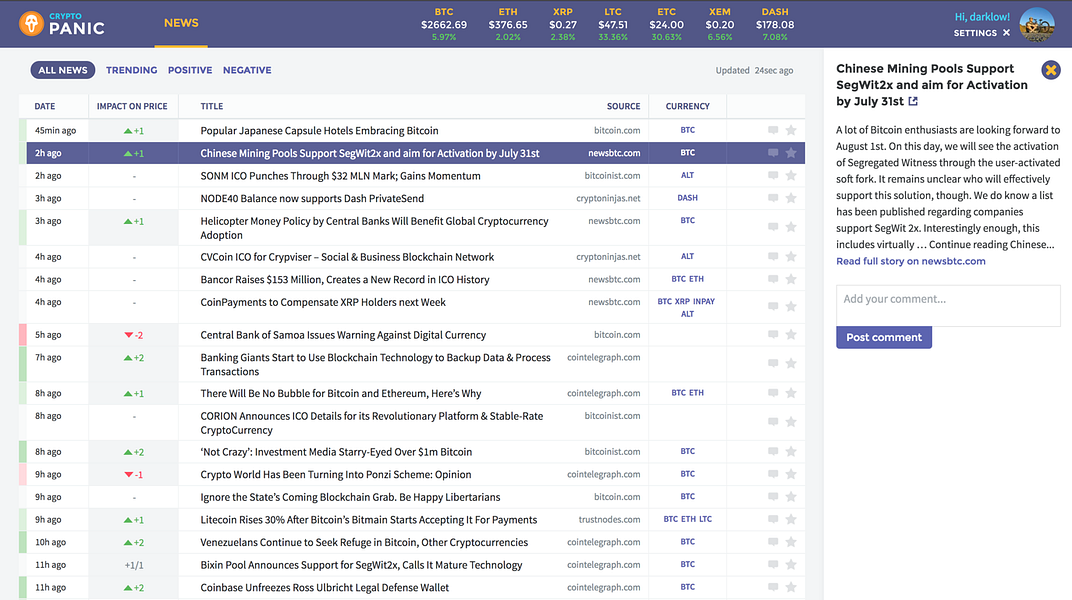Switch to the TRENDING filter
1072x600 pixels.
click(x=131, y=70)
